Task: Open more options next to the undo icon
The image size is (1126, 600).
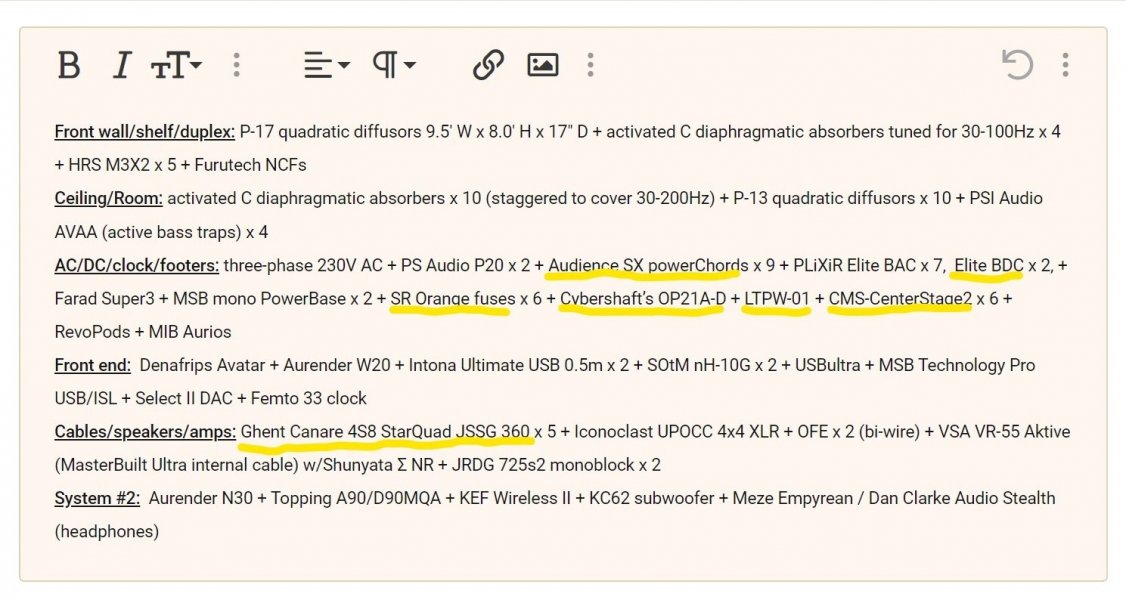Action: 1065,66
